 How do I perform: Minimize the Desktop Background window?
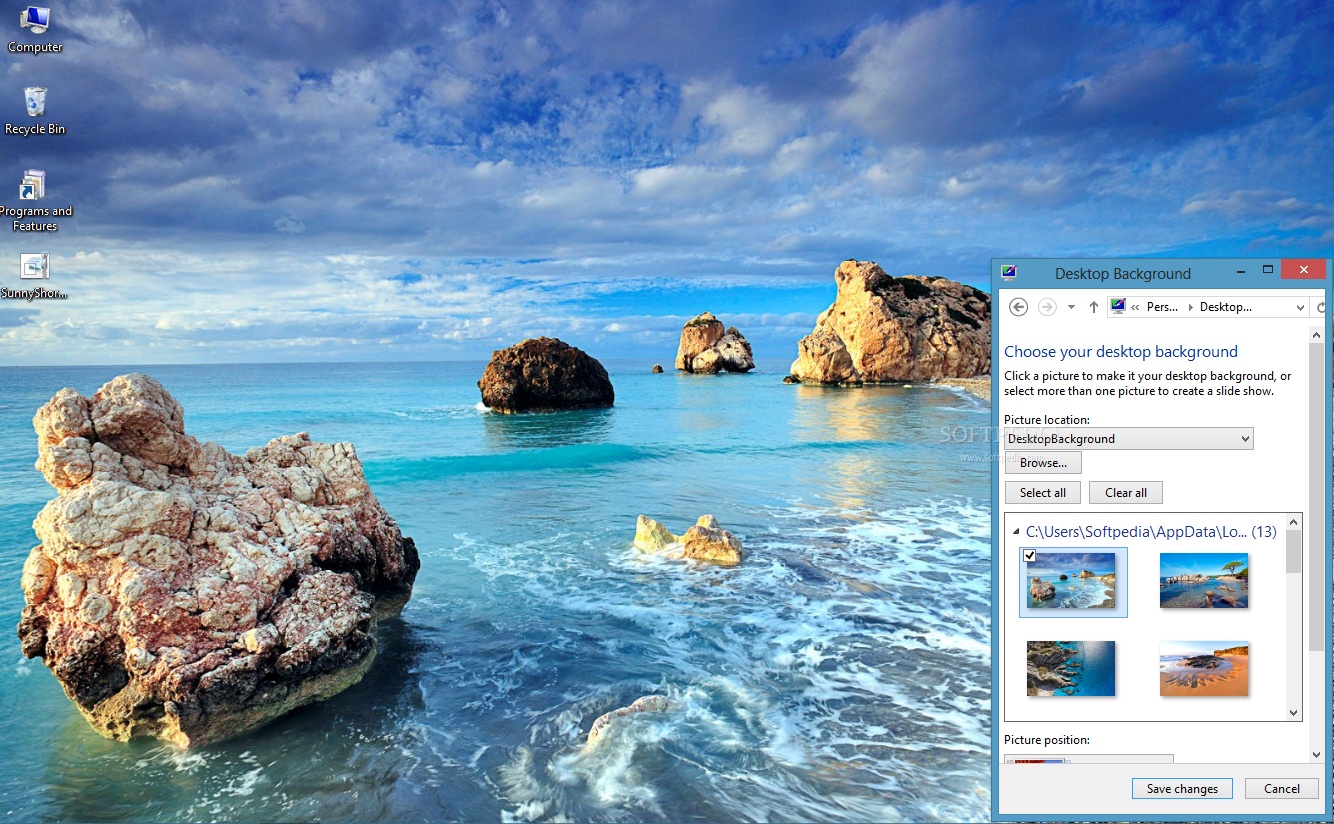click(x=1239, y=270)
